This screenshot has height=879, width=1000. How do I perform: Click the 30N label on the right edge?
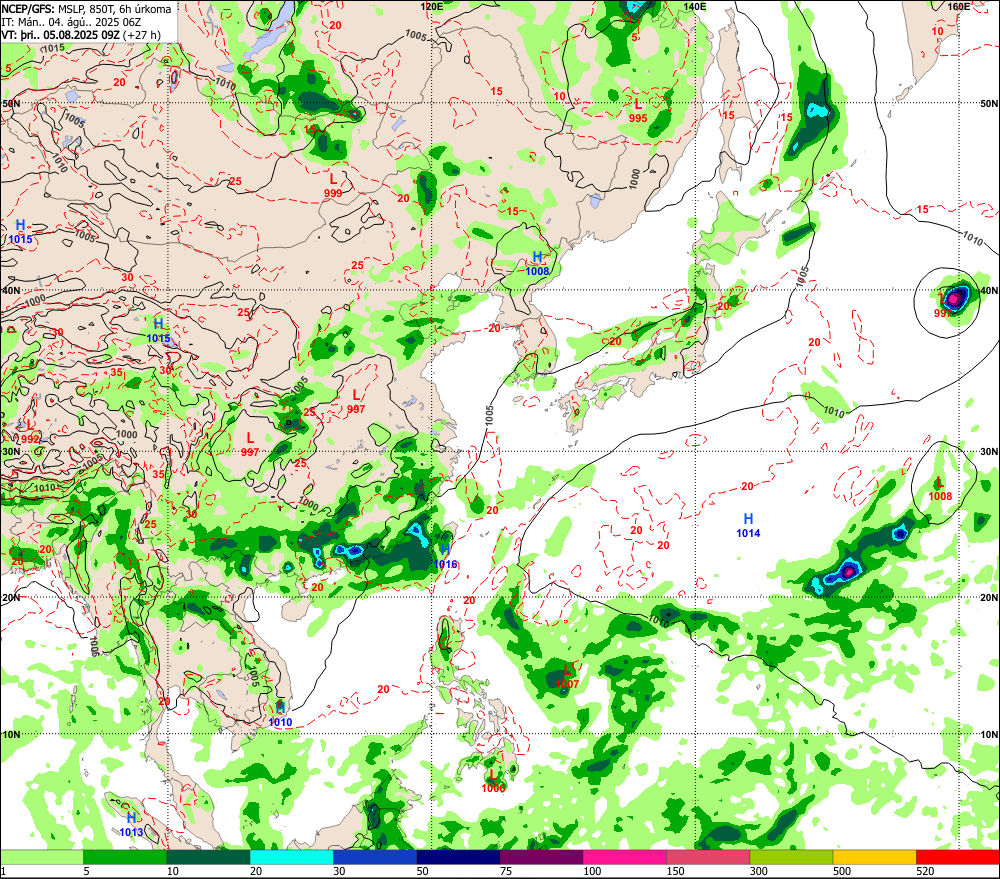pos(989,452)
